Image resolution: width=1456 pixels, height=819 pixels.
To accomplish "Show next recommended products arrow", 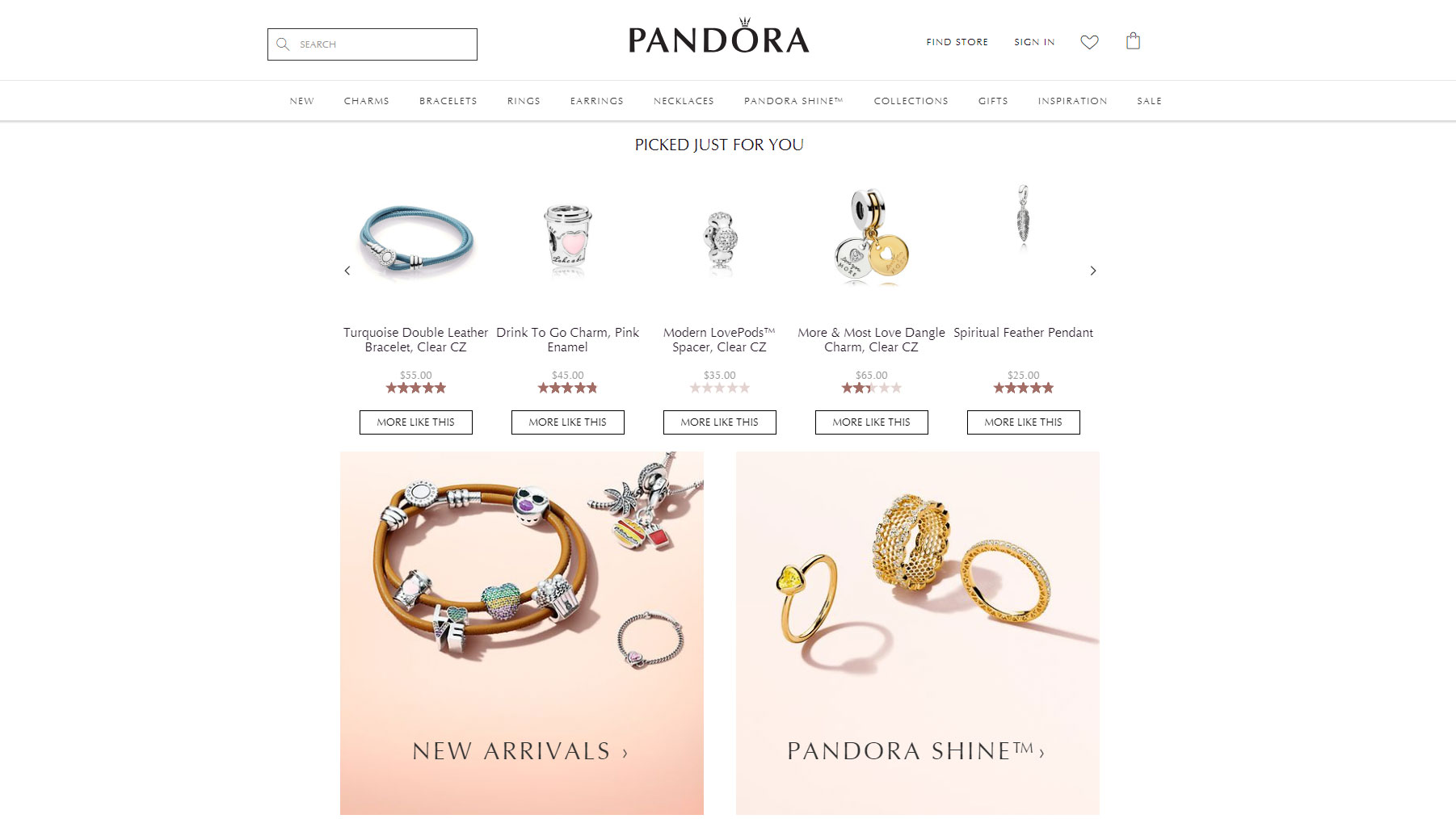I will point(1093,271).
